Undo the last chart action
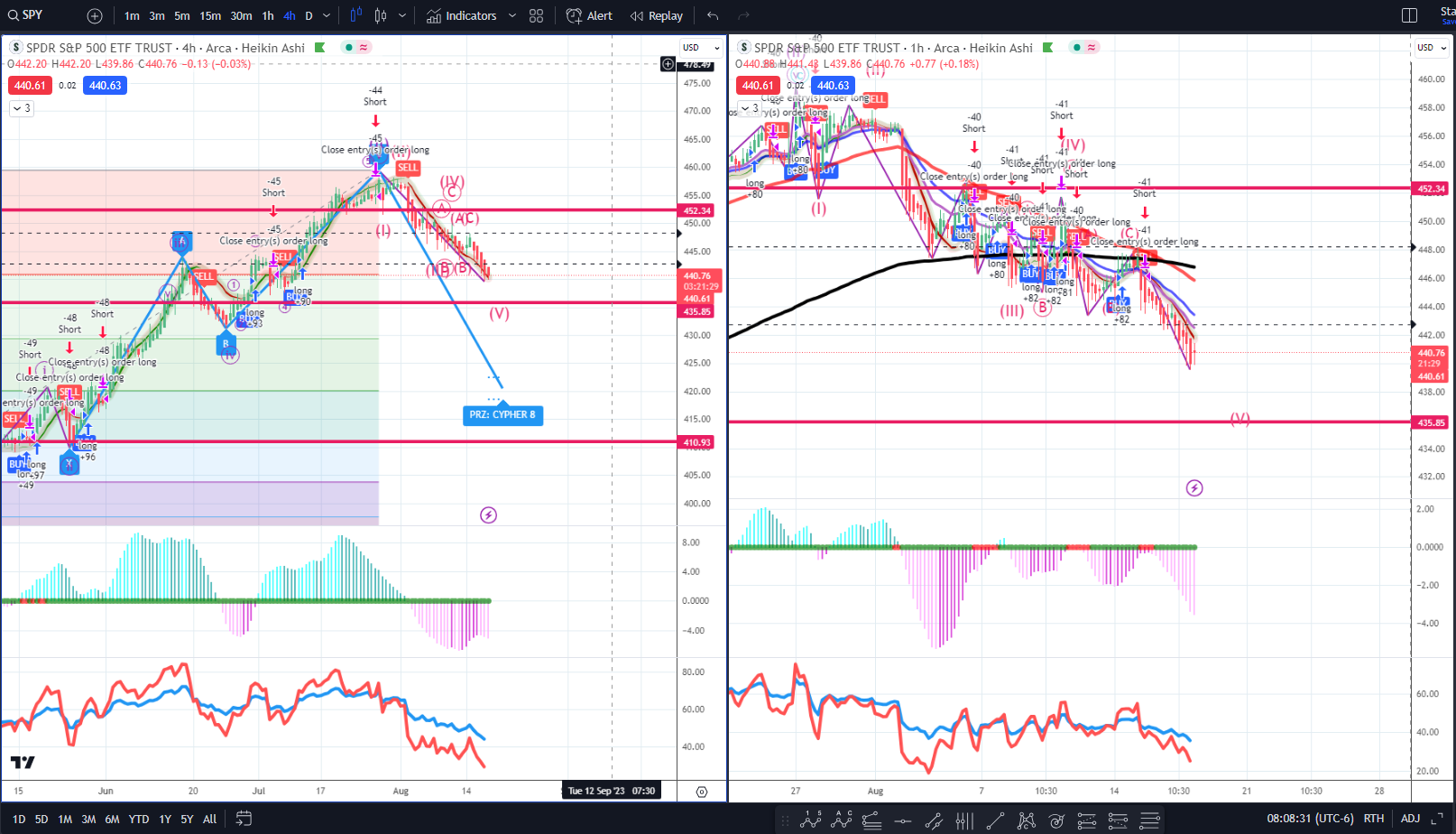1456x834 pixels. coord(713,15)
